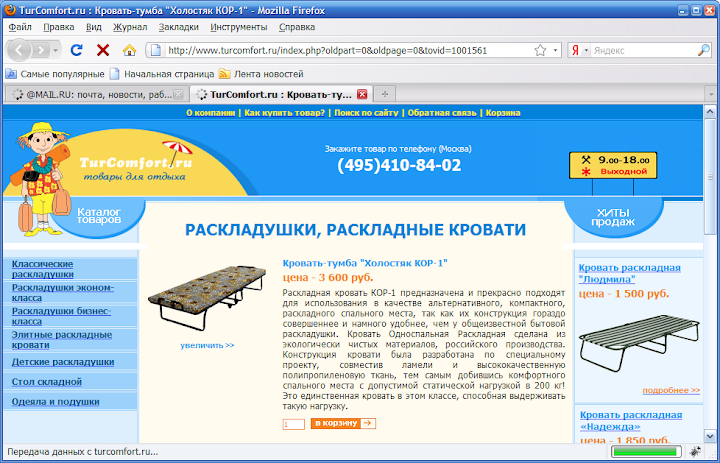
Task: Click the magnifier search icon
Action: tap(703, 51)
